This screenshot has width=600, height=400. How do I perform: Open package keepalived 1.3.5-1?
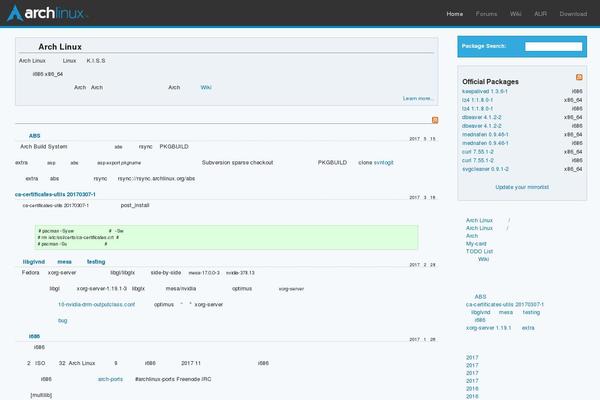484,91
